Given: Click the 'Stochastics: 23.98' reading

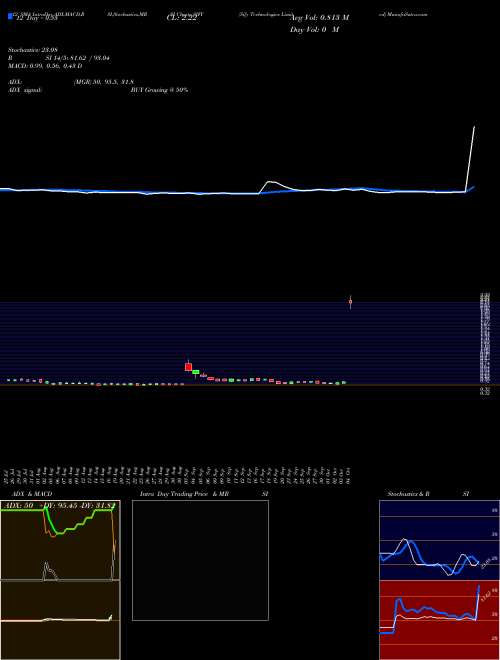Looking at the screenshot, I should coord(33,50).
